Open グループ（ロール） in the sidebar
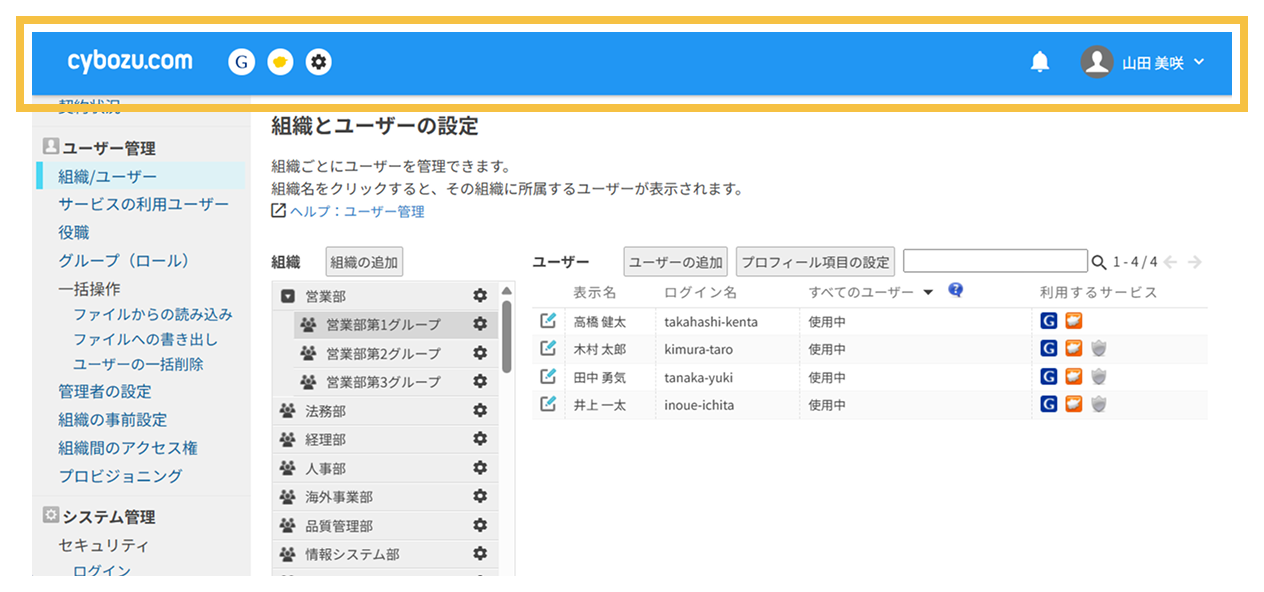This screenshot has height=592, width=1264. pos(124,260)
